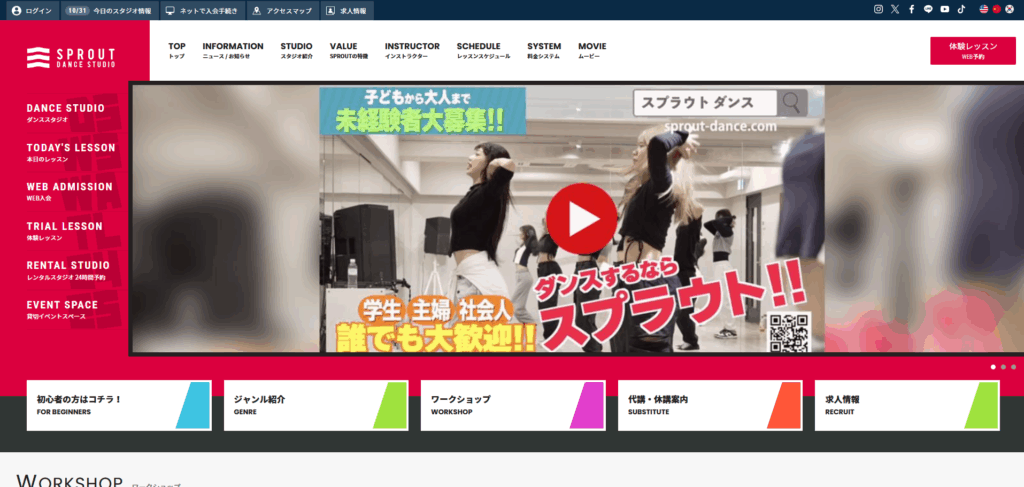Viewport: 1024px width, 487px height.
Task: Select TODAY'S LESSON in the sidebar
Action: pos(70,151)
